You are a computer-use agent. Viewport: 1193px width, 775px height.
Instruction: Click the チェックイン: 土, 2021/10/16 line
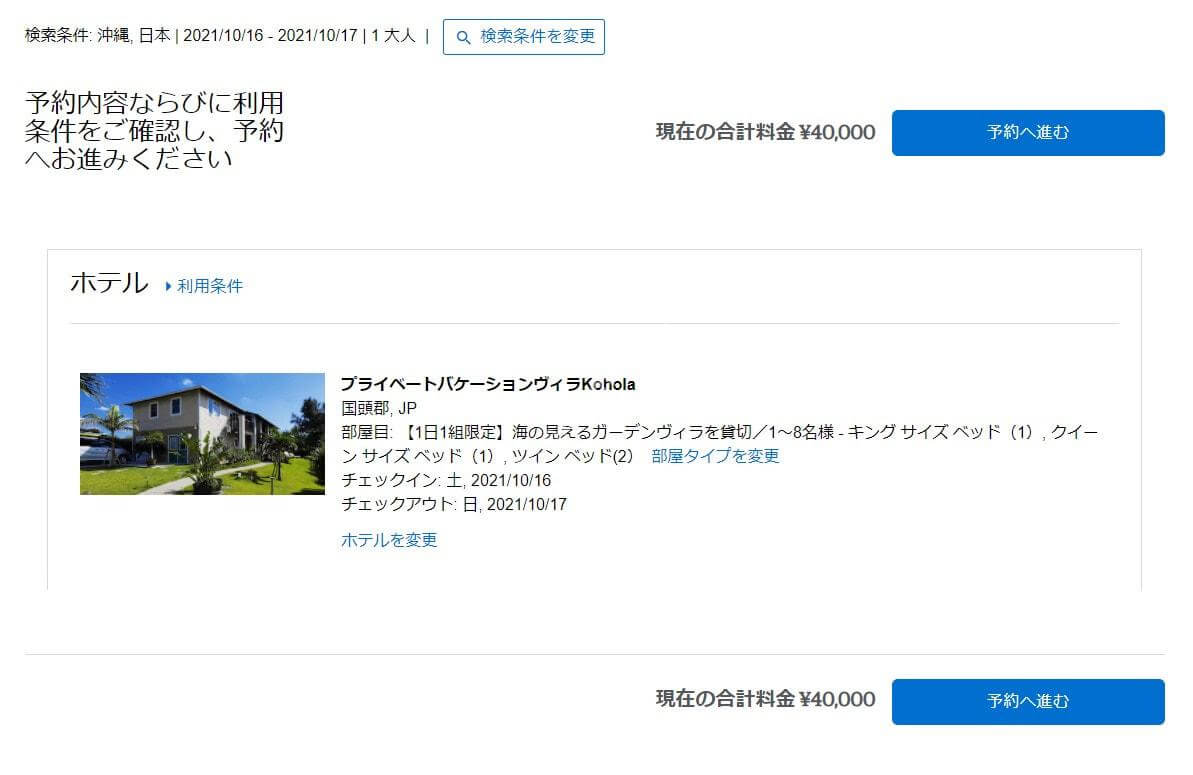(446, 480)
